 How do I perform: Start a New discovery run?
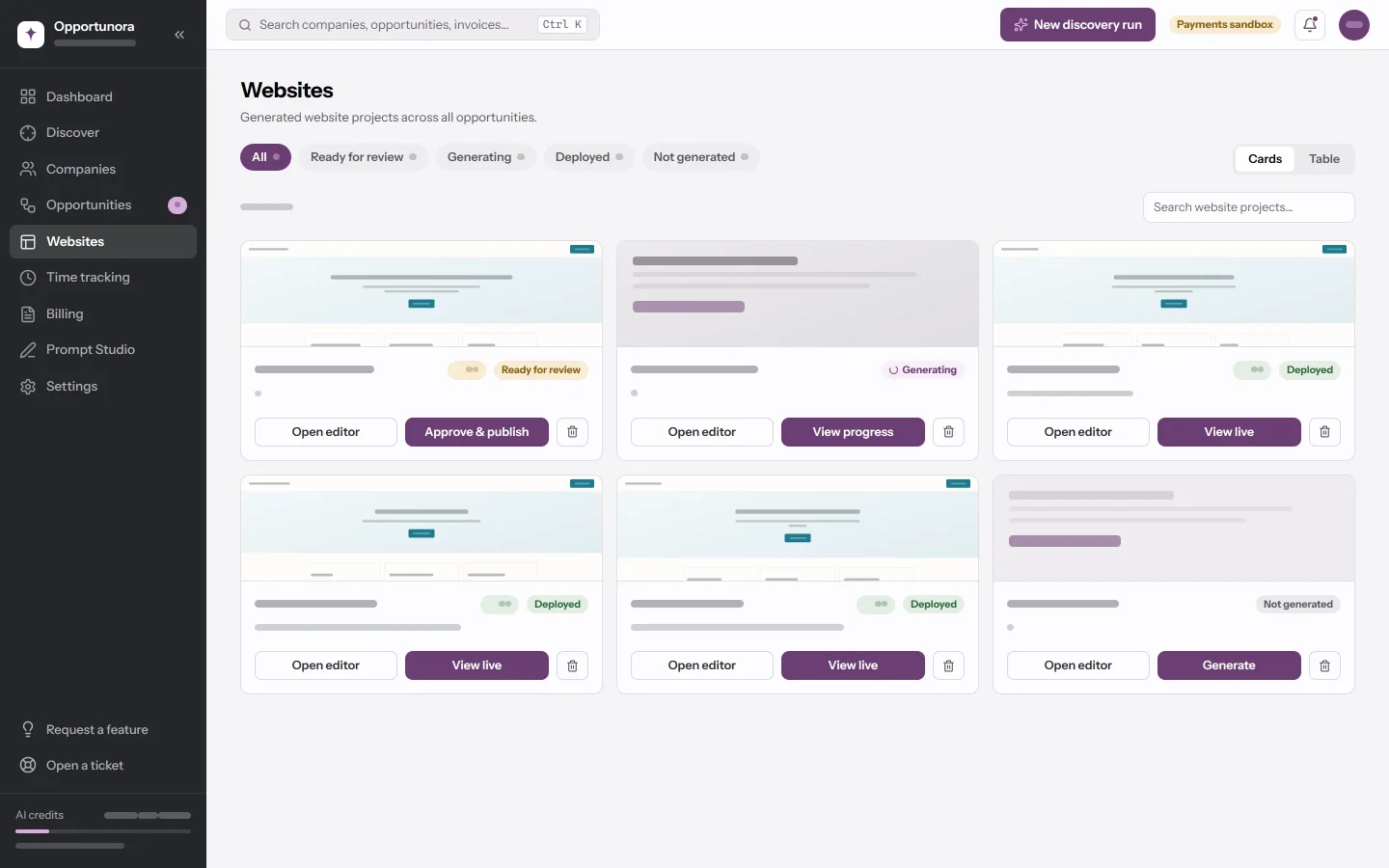tap(1077, 25)
